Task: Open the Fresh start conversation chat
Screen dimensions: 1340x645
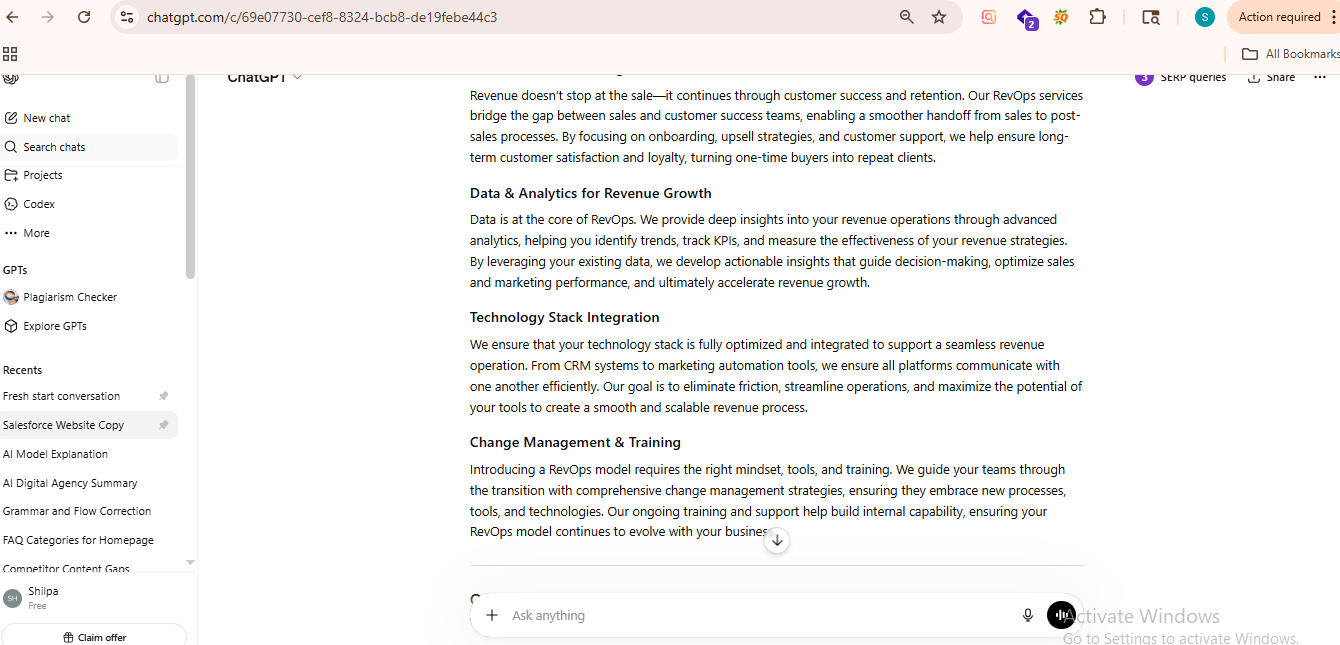Action: click(x=62, y=396)
